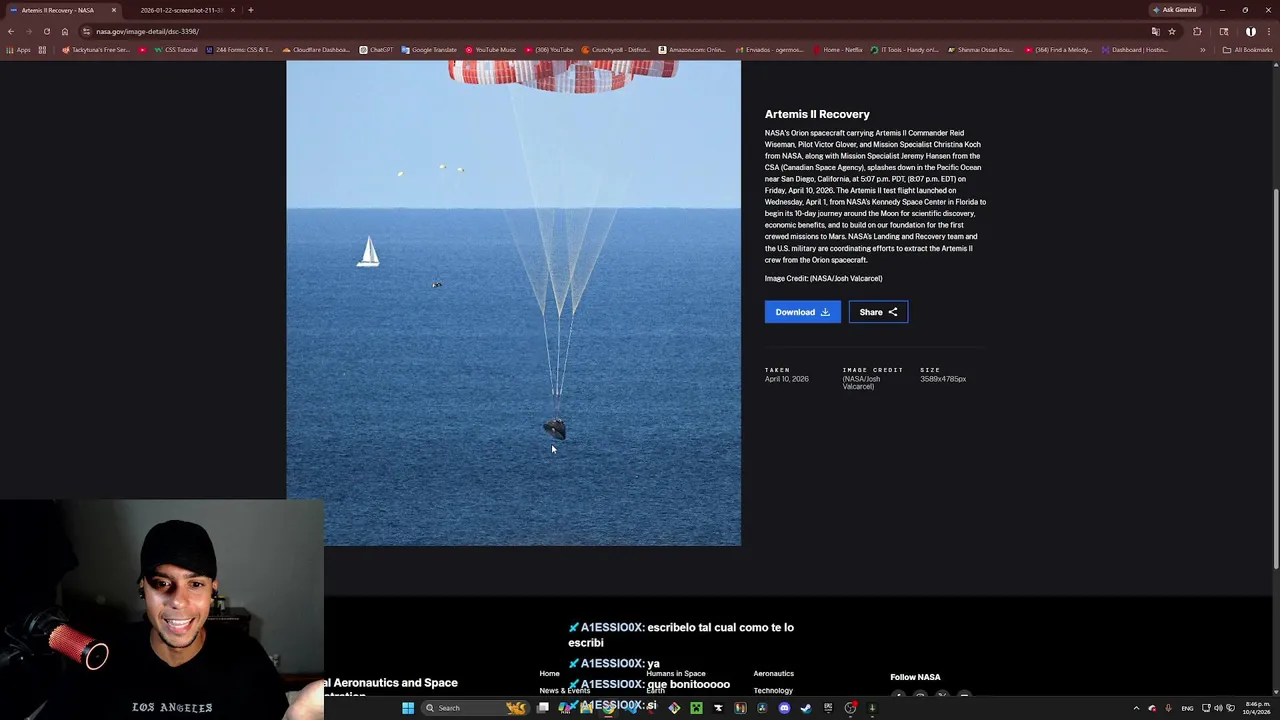Click the Follow NASA footer heading
1280x720 pixels.
[915, 677]
